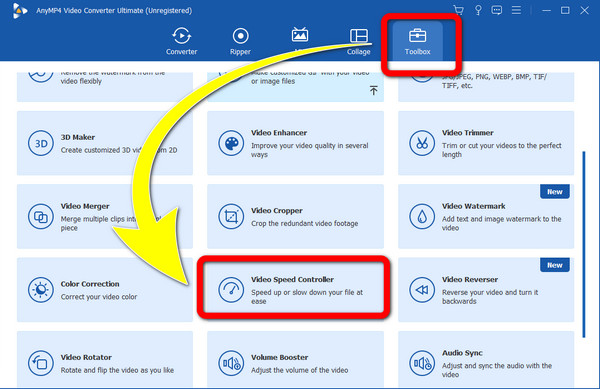Click 'Adjust and sync the audio' description
Image resolution: width=600 pixels, height=389 pixels.
coord(497,370)
